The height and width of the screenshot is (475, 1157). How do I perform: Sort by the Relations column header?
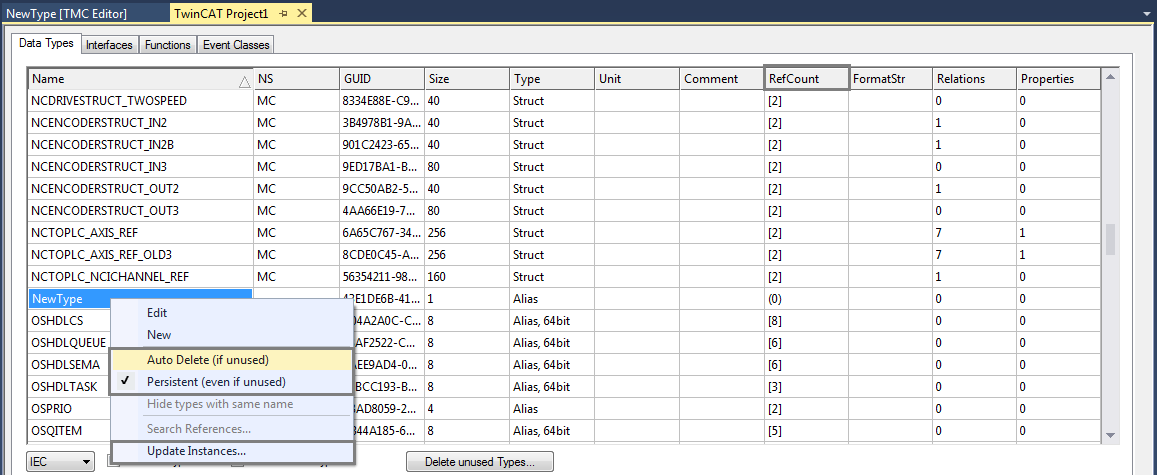coord(975,79)
